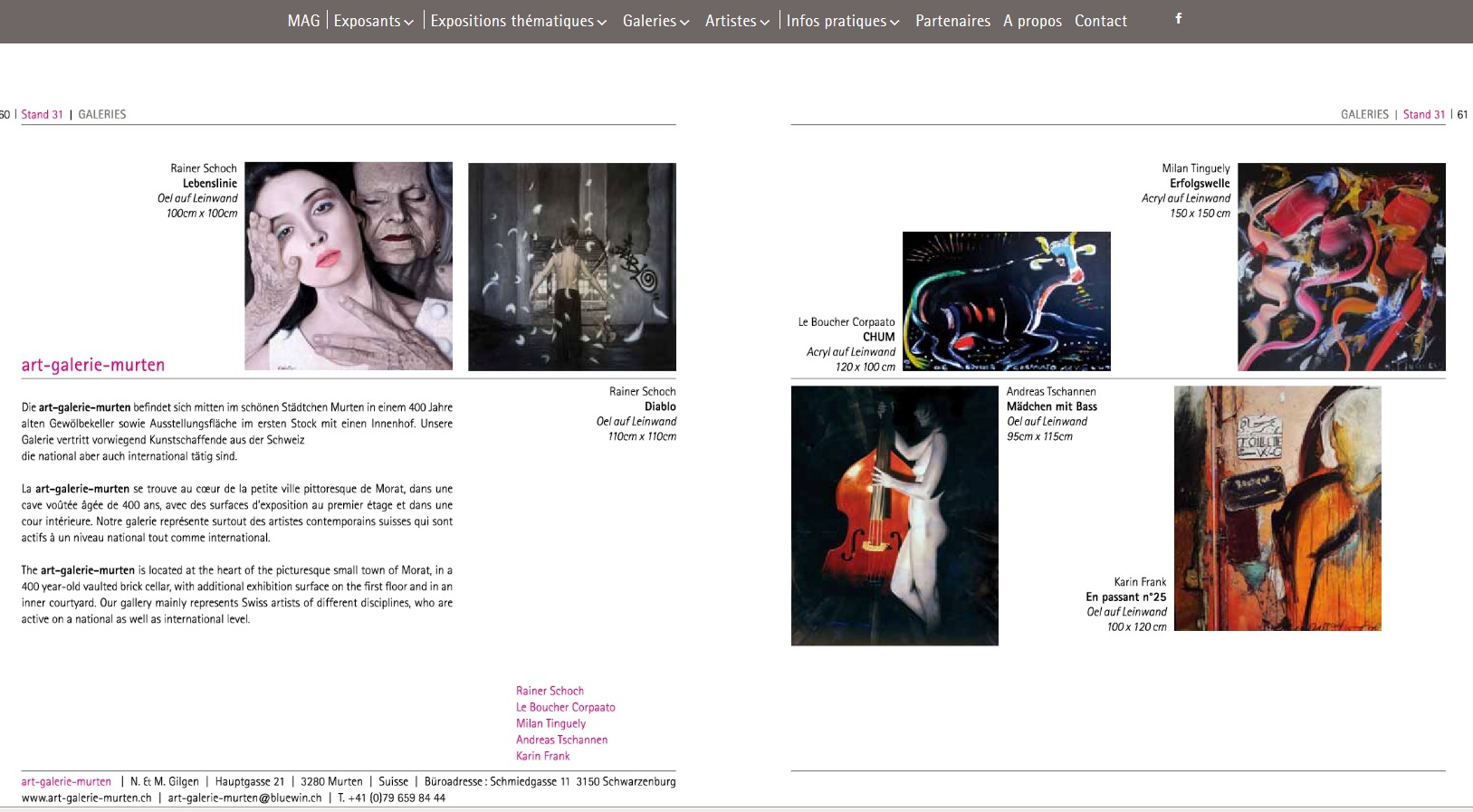View the Erfolgswelle abstract painting
Viewport: 1473px width, 812px height.
coord(1342,267)
